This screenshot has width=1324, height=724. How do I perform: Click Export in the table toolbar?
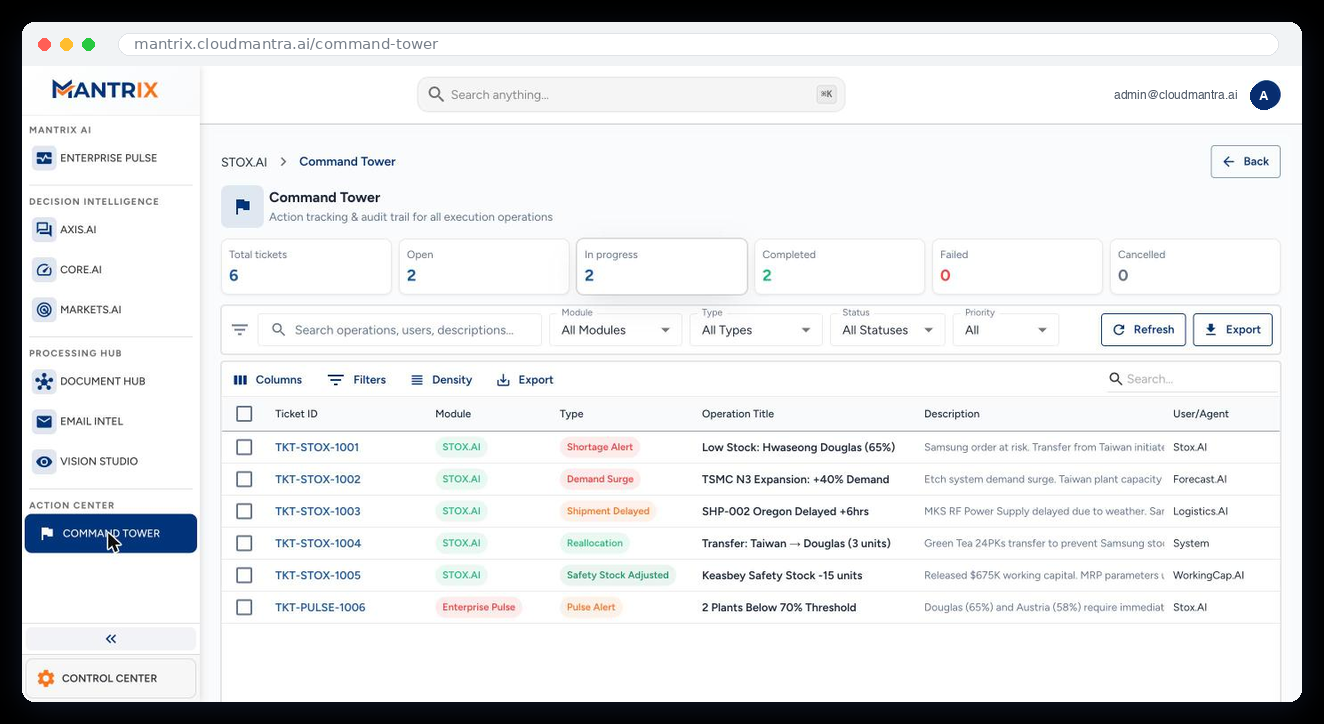(x=525, y=380)
